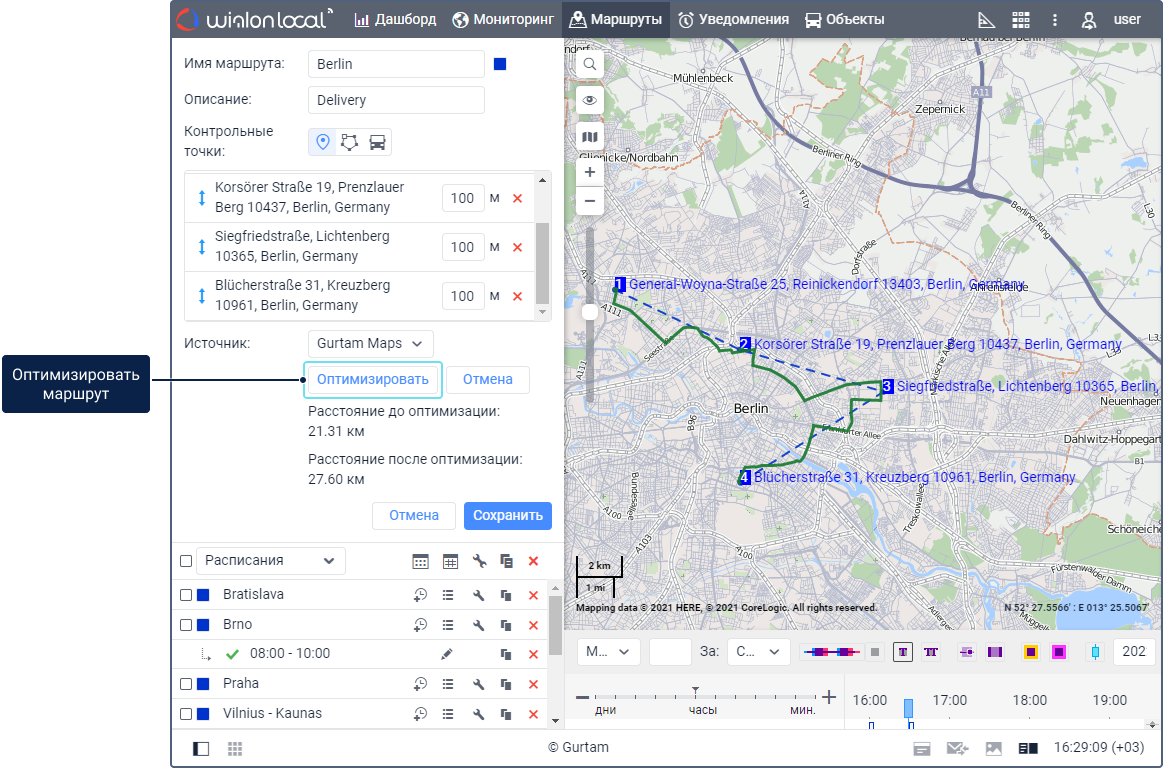The image size is (1163, 768).
Task: Open the Gurtam Maps source dropdown
Action: click(x=371, y=343)
